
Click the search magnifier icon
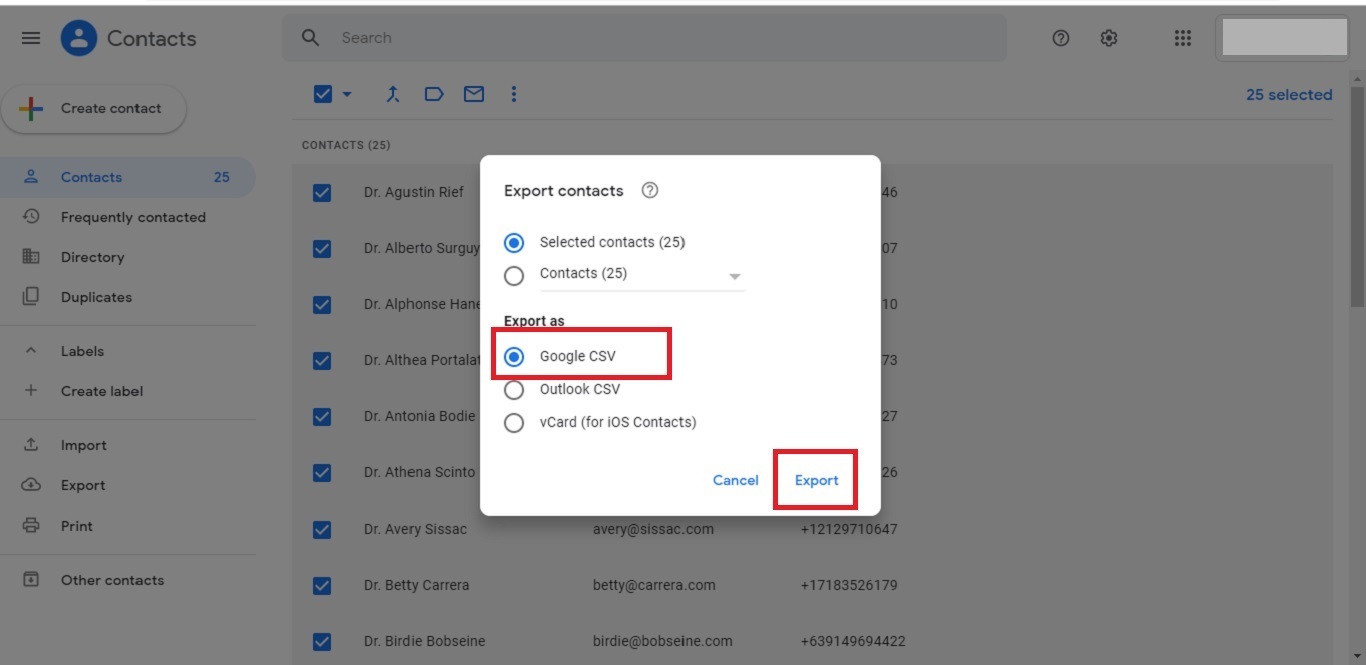pos(311,38)
